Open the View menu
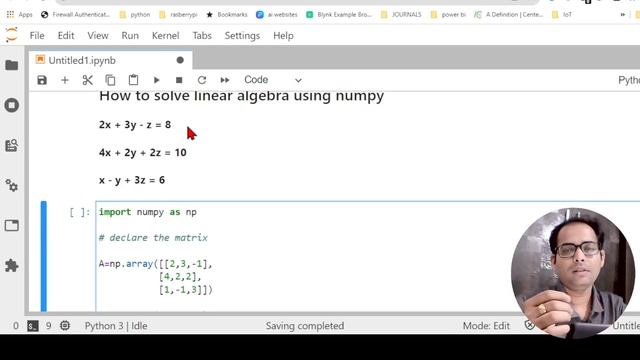This screenshot has width=640, height=360. 98,36
